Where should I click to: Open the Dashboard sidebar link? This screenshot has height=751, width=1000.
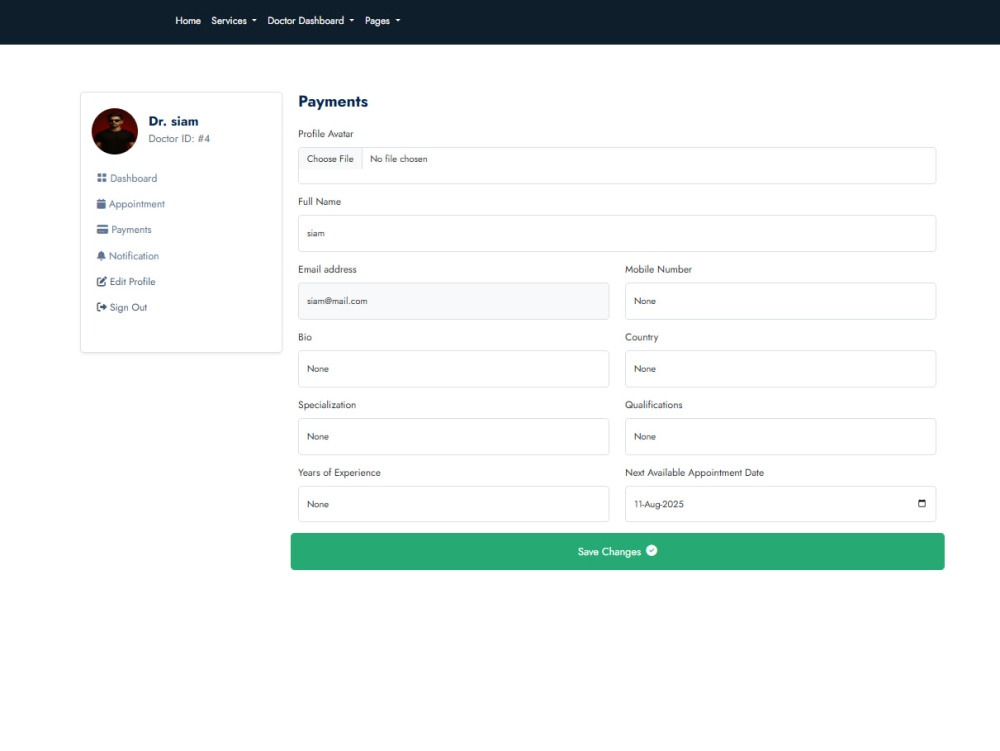(x=127, y=178)
